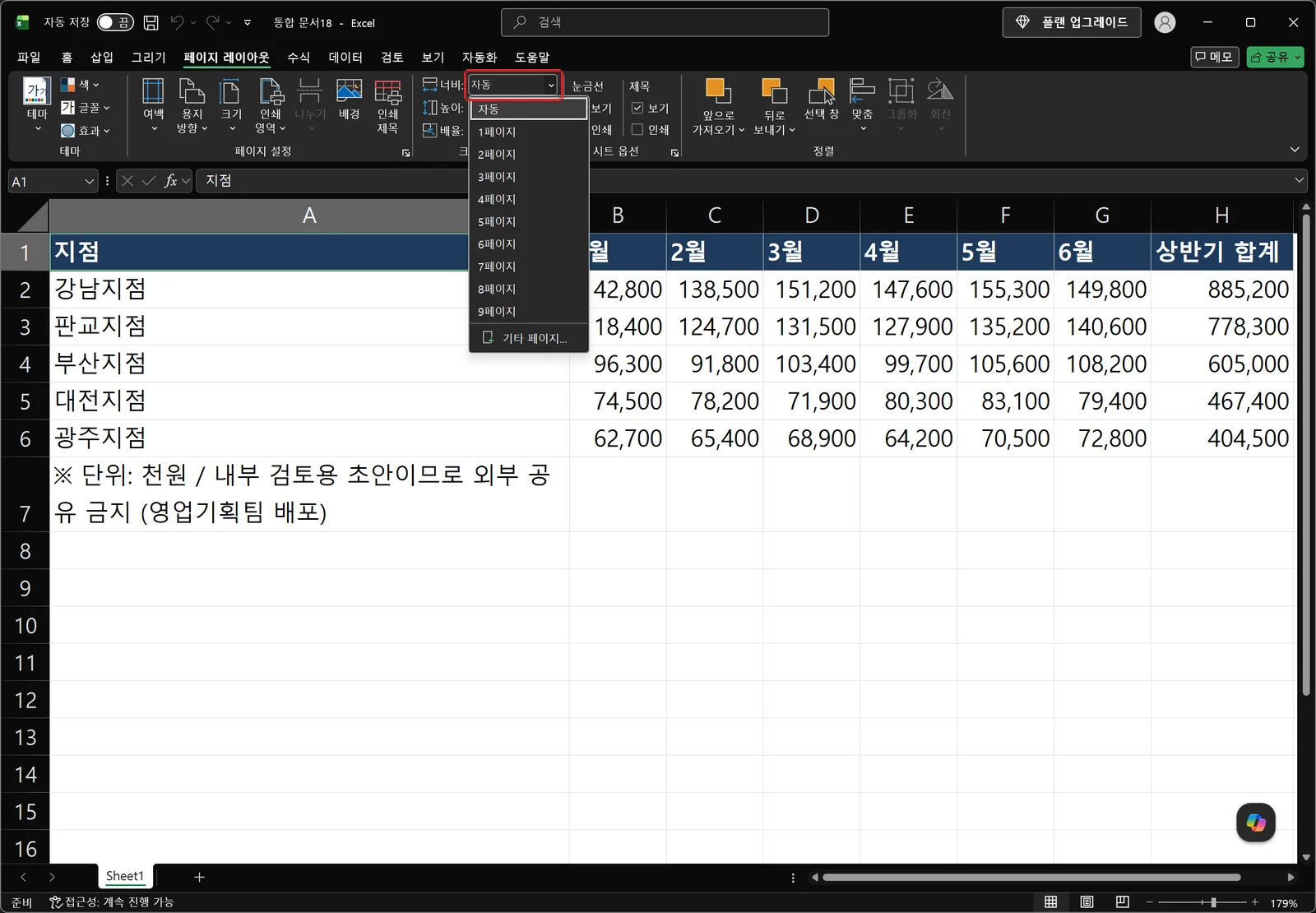Open the 테마 themes gallery
Screen dimensions: 1316x913
[x=37, y=105]
